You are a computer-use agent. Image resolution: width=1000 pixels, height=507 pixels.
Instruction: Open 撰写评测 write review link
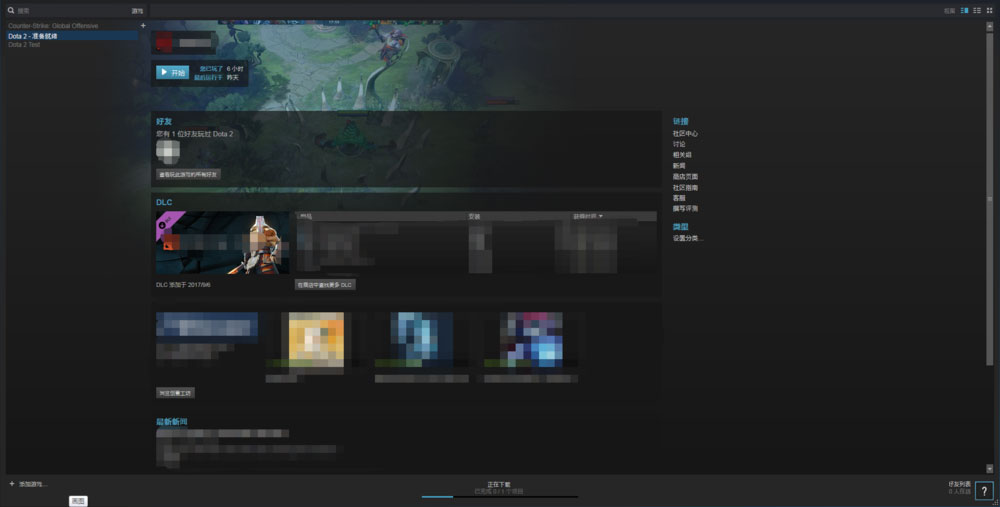[685, 209]
